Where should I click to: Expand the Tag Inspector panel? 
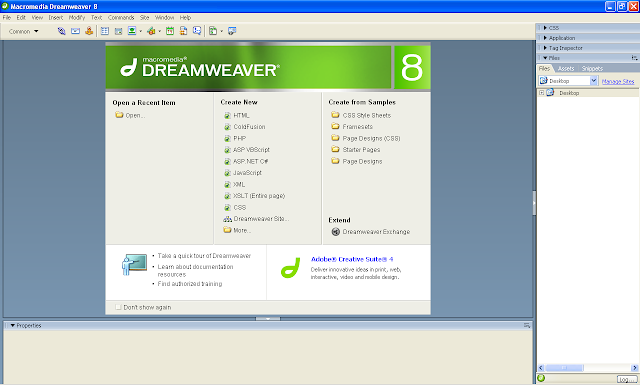point(565,48)
